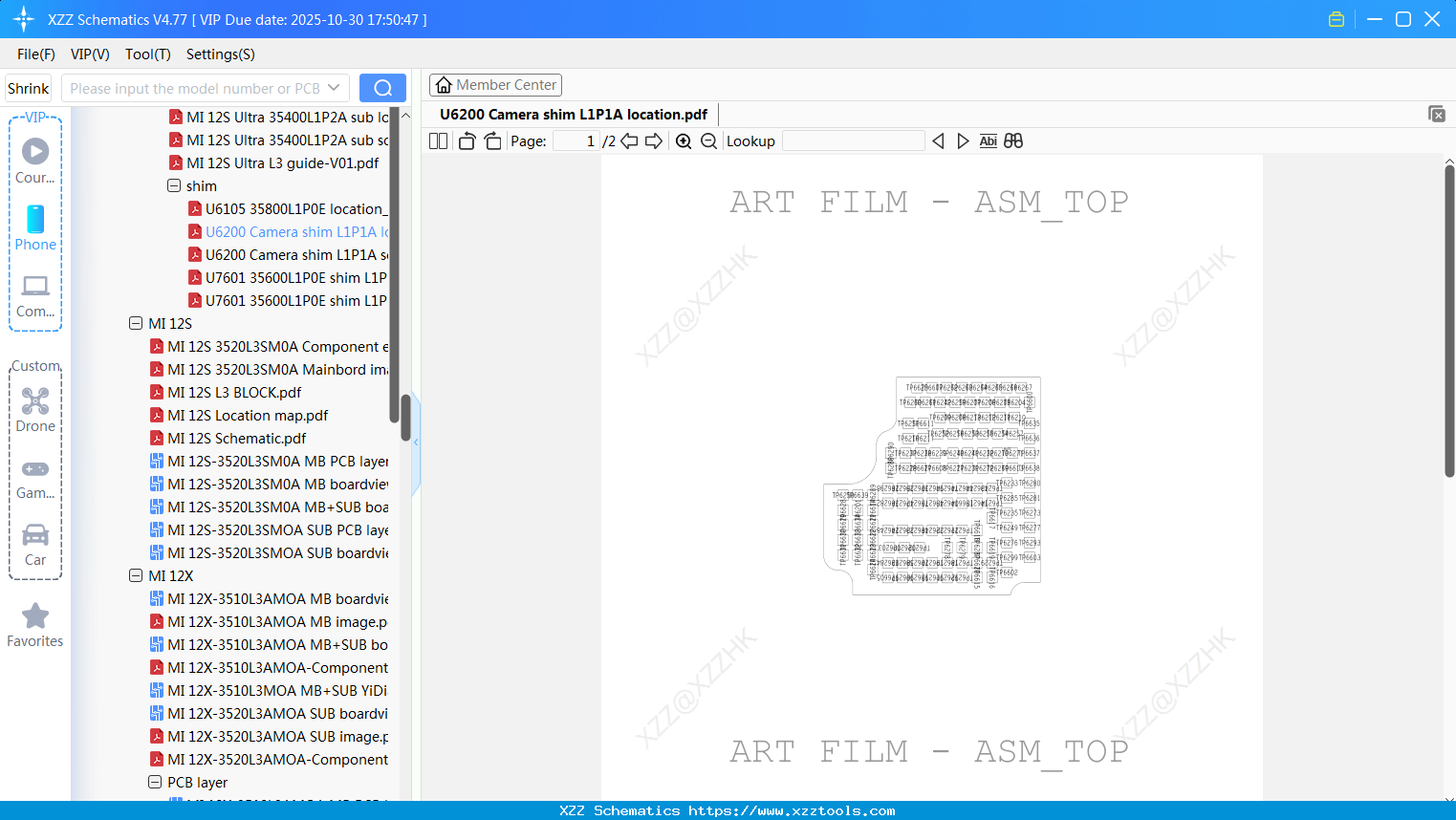Rotate the page clockwise
The width and height of the screenshot is (1456, 820).
pyautogui.click(x=493, y=141)
